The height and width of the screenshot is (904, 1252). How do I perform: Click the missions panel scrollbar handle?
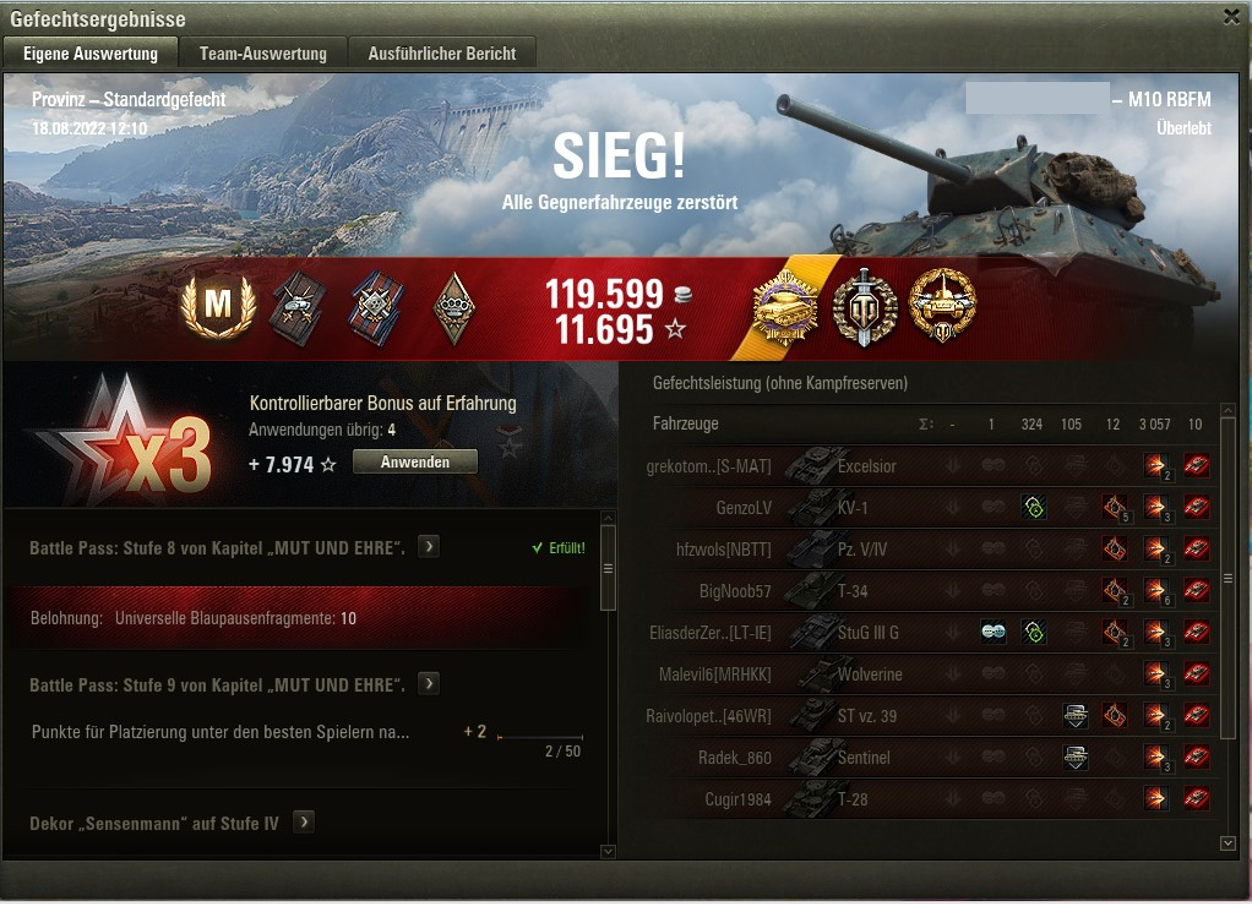607,568
